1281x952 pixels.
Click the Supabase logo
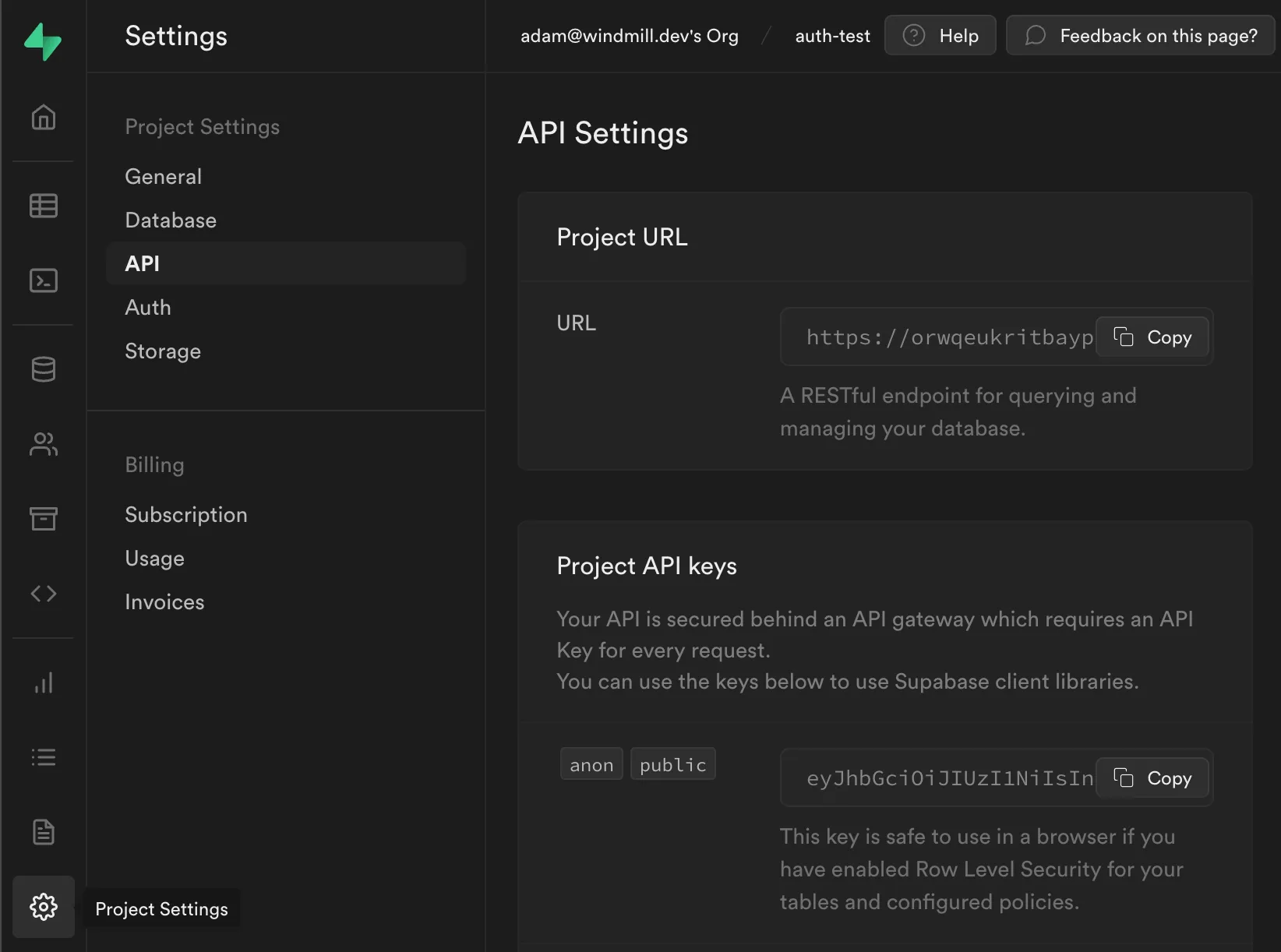pyautogui.click(x=43, y=41)
